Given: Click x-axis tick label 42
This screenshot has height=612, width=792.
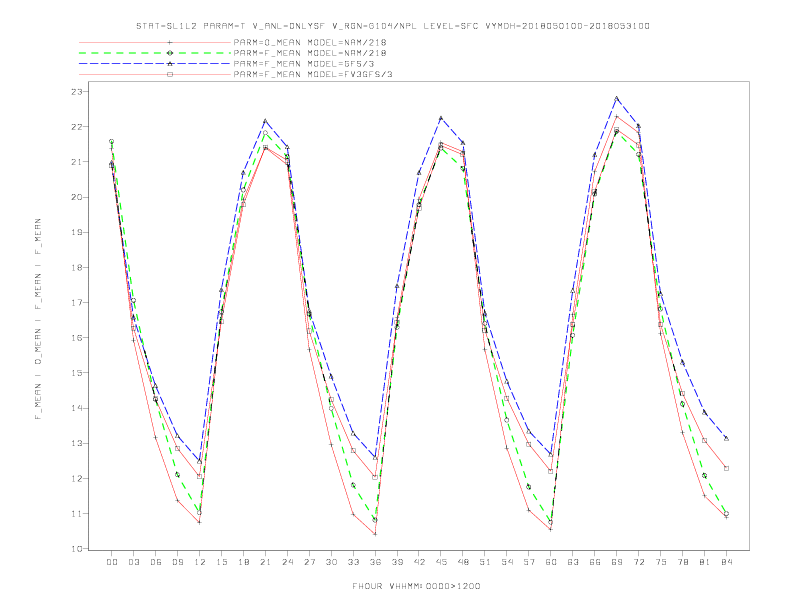Looking at the screenshot, I should (x=419, y=562).
